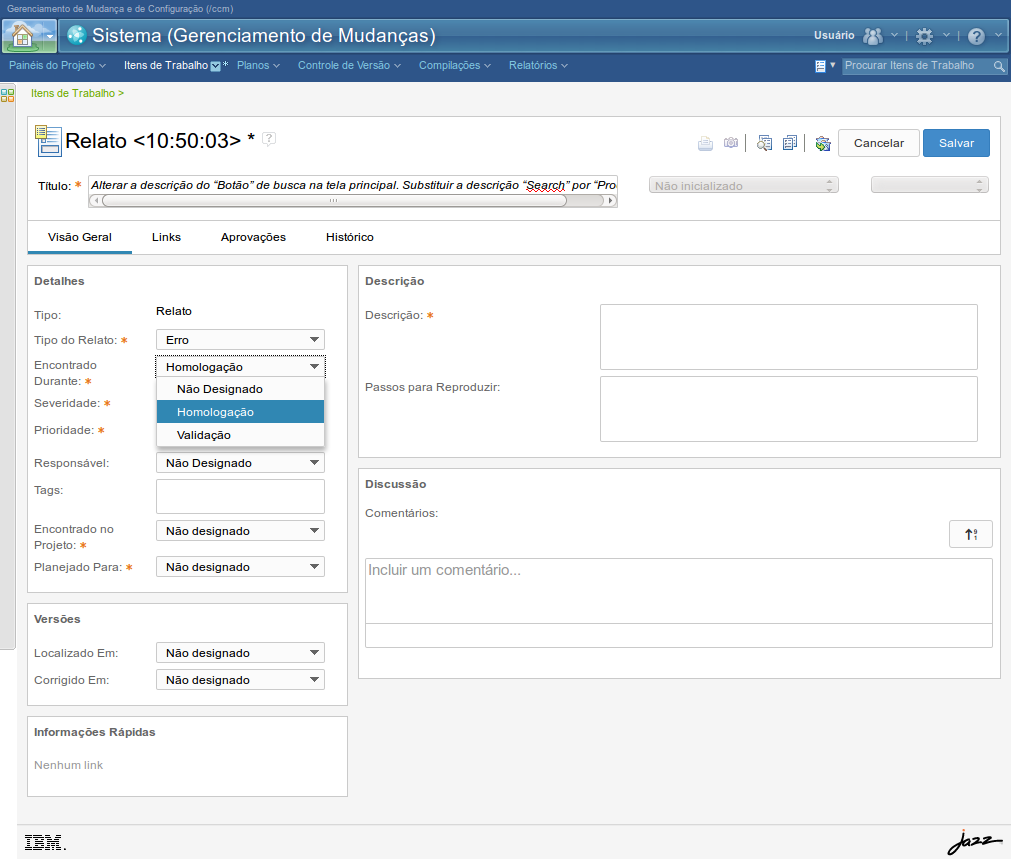Screen dimensions: 1011x859
Task: Select Homologação option in the open list
Action: pyautogui.click(x=240, y=412)
